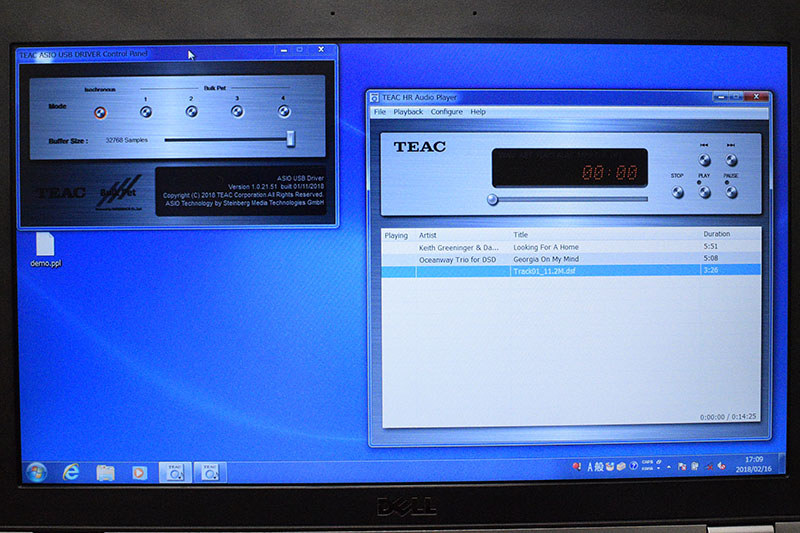Select Bulk Pet mode 2
800x533 pixels.
click(x=191, y=111)
